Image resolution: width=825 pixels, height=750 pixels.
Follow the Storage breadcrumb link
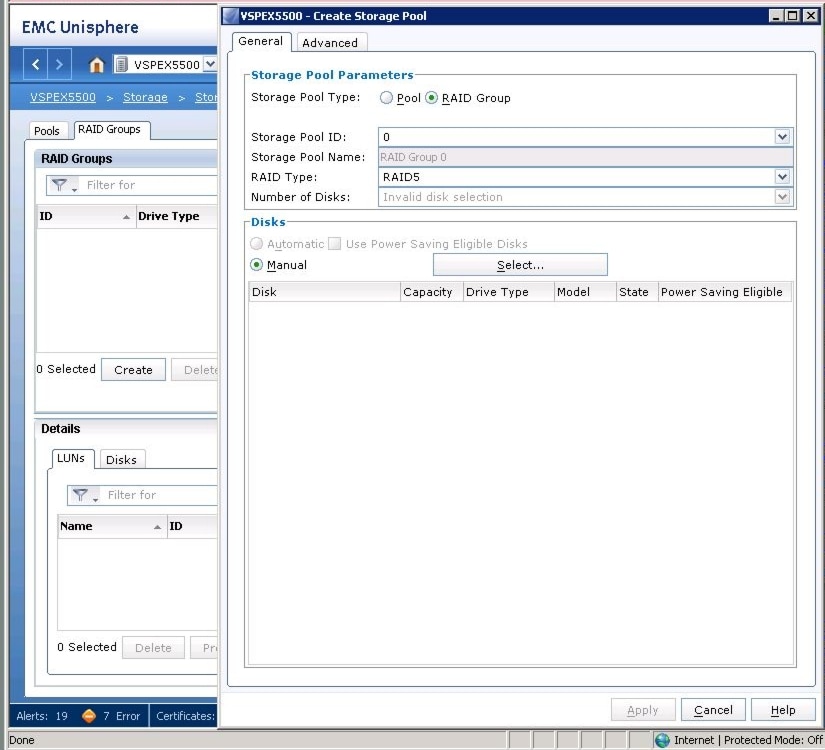click(x=145, y=97)
